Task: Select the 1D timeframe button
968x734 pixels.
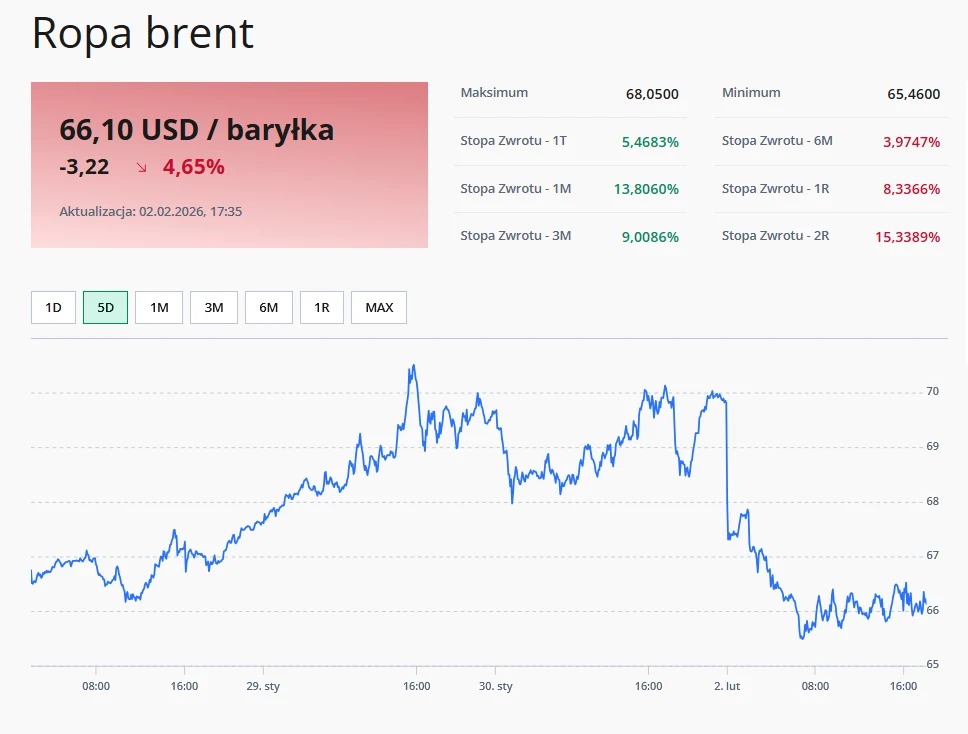Action: [52, 307]
